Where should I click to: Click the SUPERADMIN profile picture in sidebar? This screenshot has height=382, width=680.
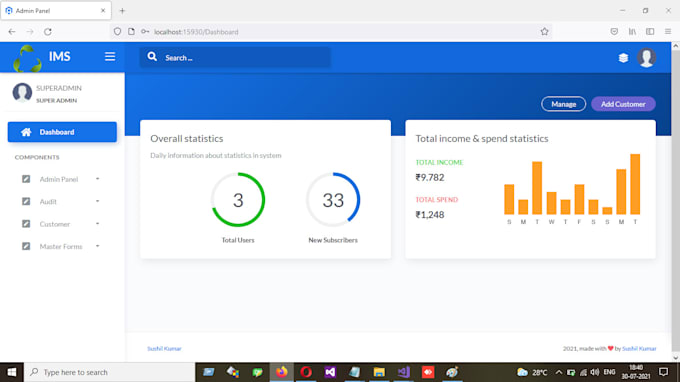point(22,92)
